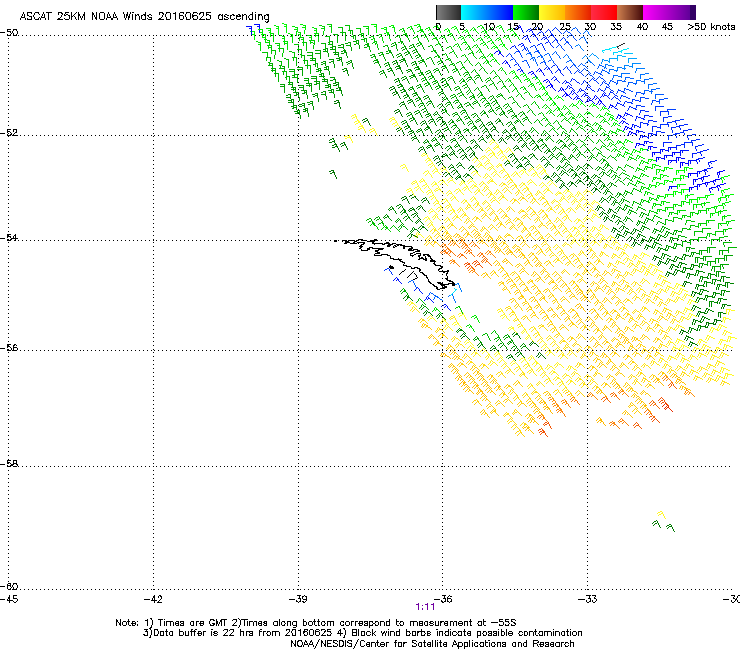Click the cyan-to-blue 5–15 knots gradient segment

(487, 12)
